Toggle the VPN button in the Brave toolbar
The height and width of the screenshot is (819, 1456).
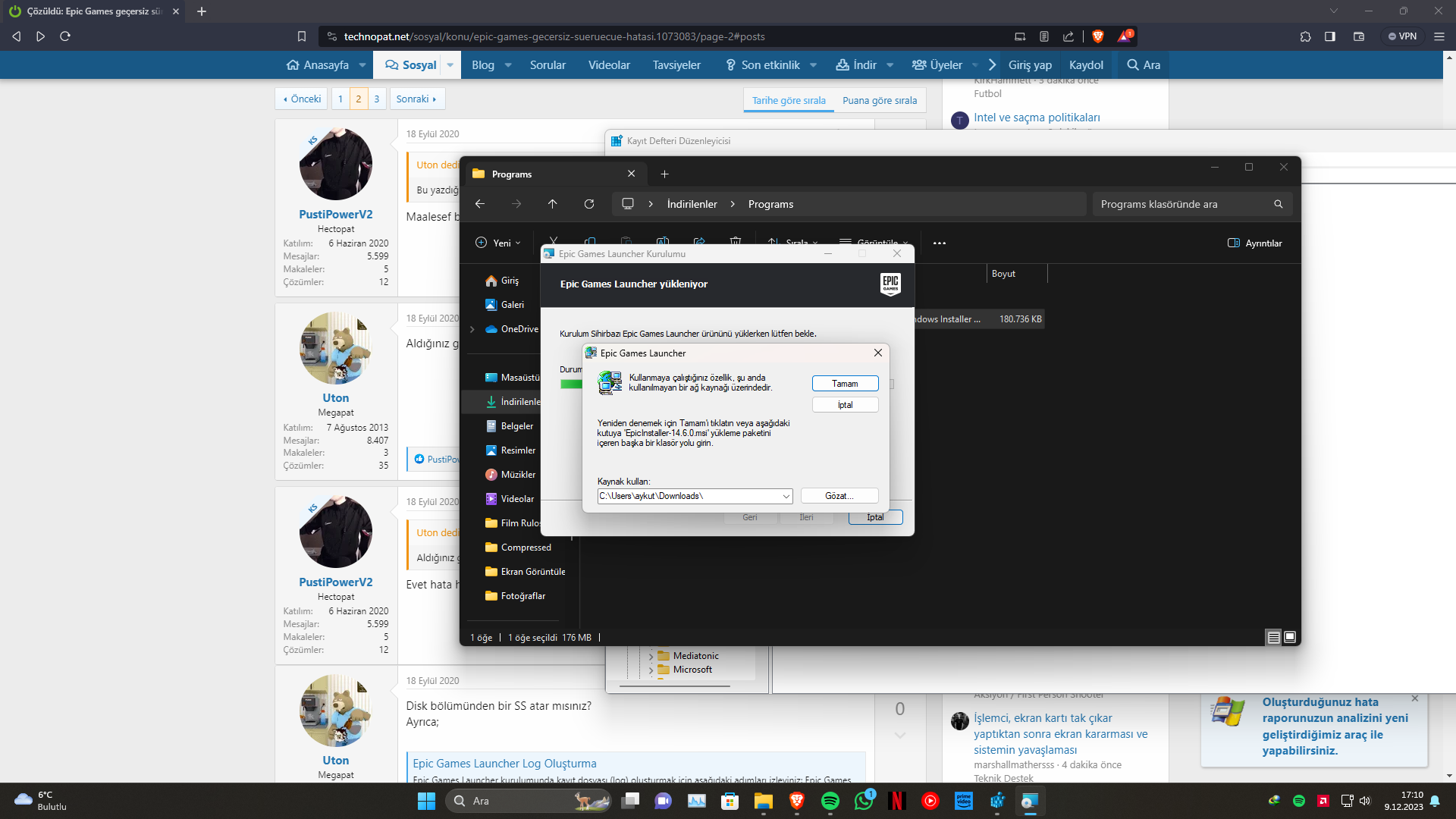(1402, 36)
